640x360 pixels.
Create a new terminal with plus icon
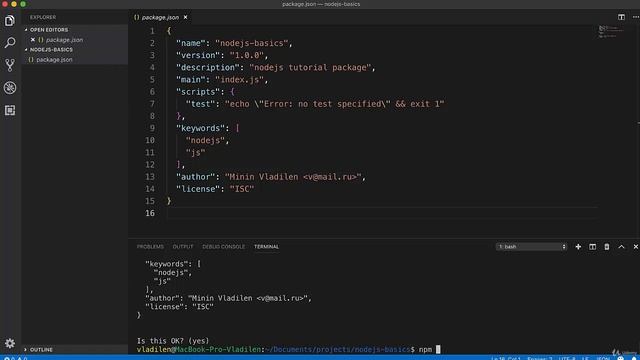(578, 247)
